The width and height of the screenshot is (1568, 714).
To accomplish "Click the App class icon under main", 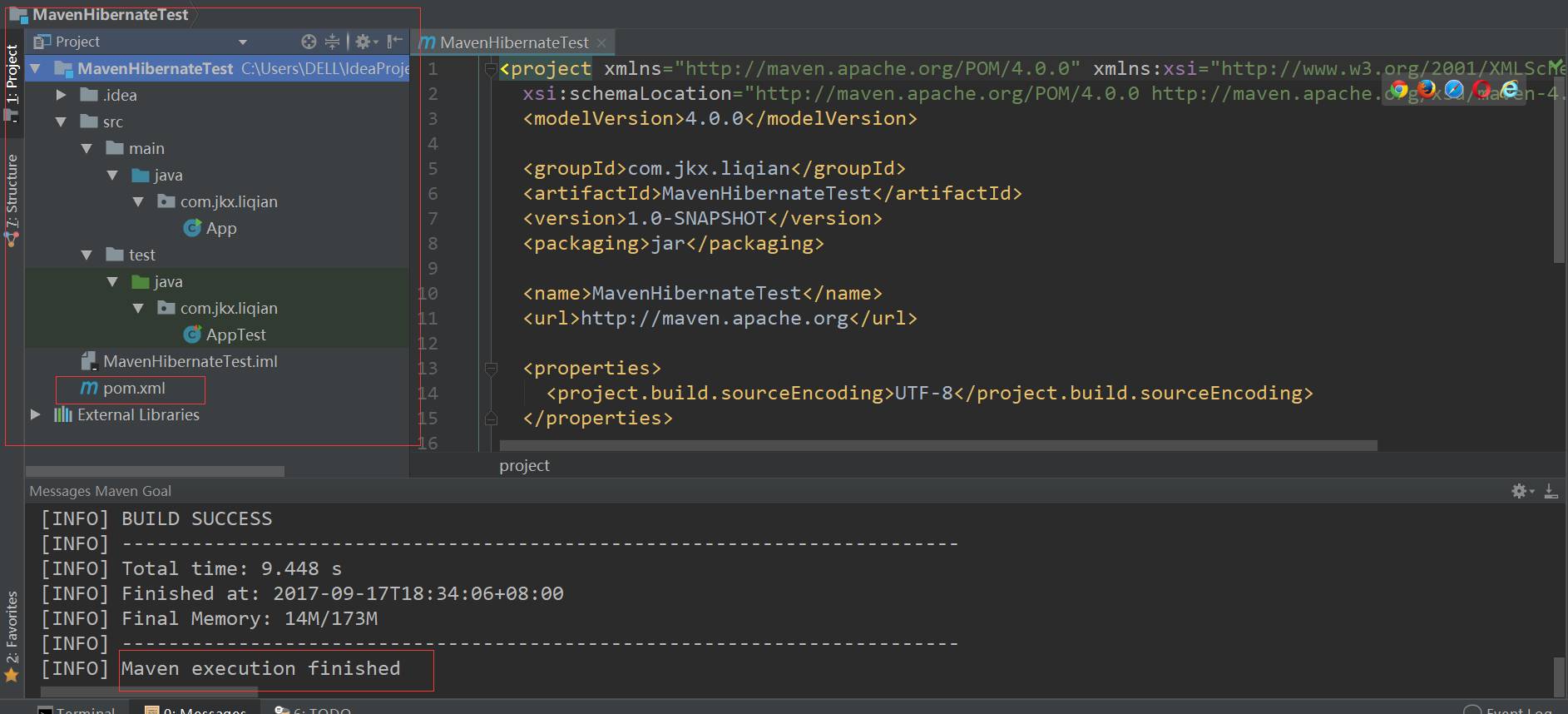I will point(192,228).
